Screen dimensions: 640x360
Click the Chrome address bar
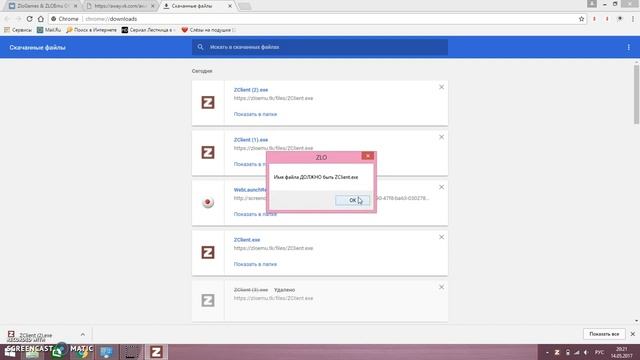coord(314,19)
